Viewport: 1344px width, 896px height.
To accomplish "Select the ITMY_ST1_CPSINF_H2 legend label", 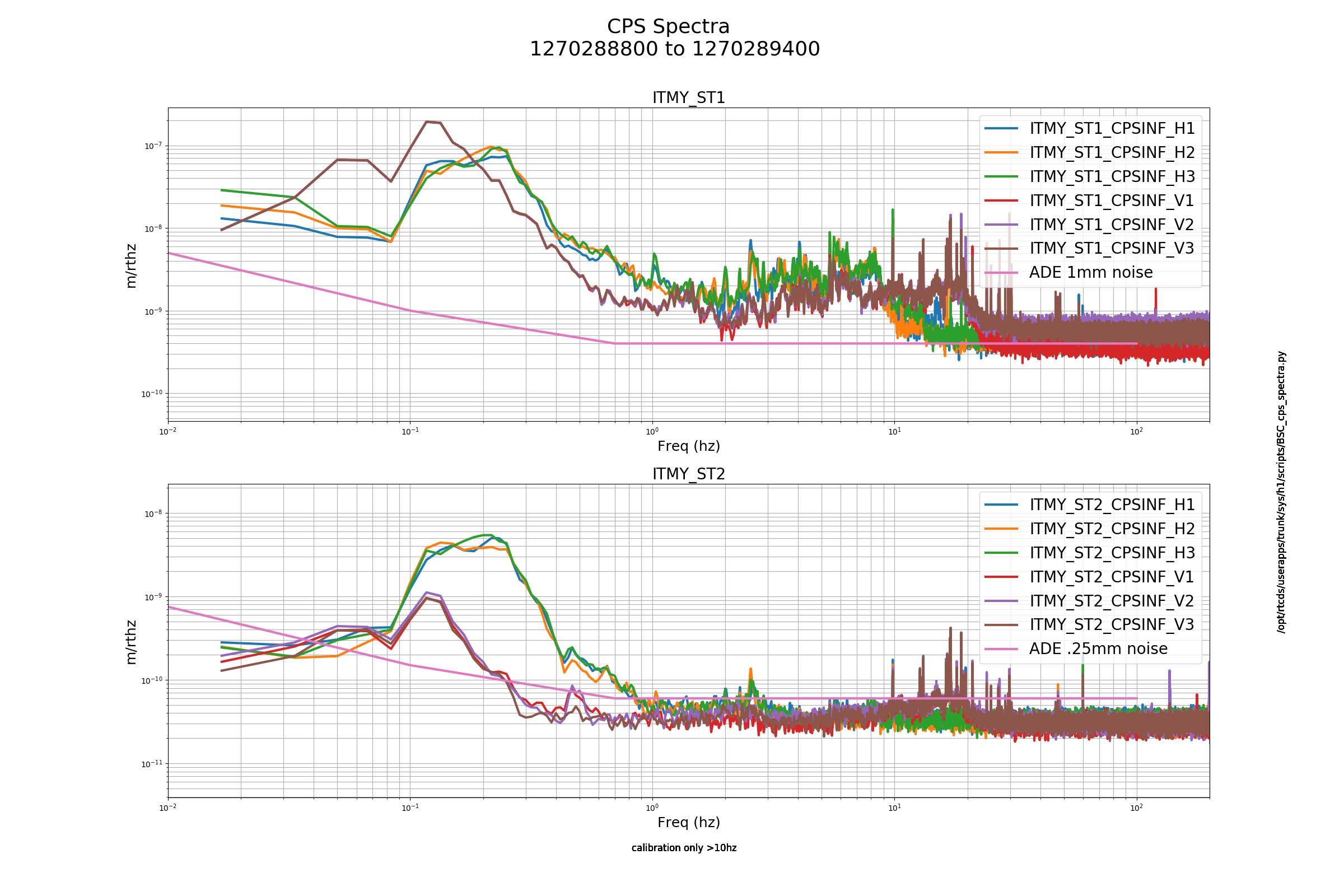I will (1112, 152).
